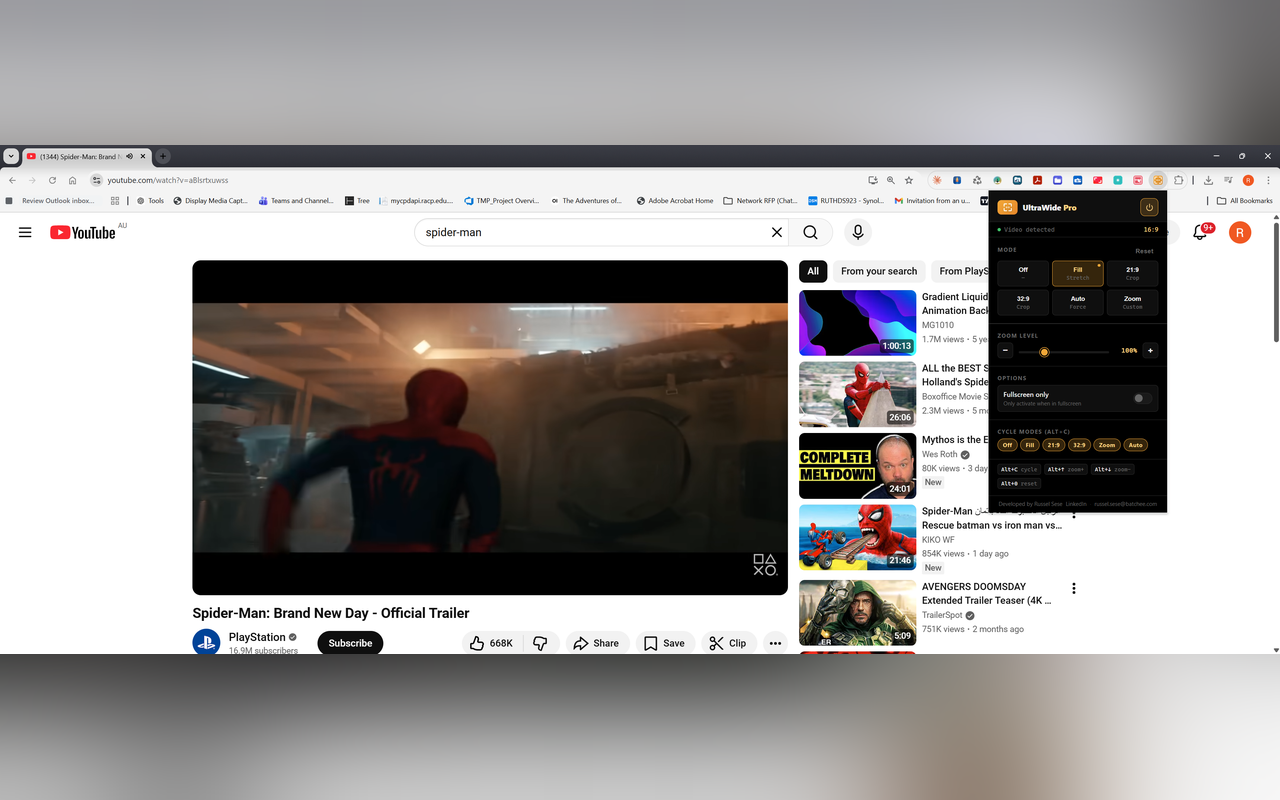This screenshot has height=800, width=1280.
Task: Select the 32:9 Crop mode tile
Action: point(1023,302)
